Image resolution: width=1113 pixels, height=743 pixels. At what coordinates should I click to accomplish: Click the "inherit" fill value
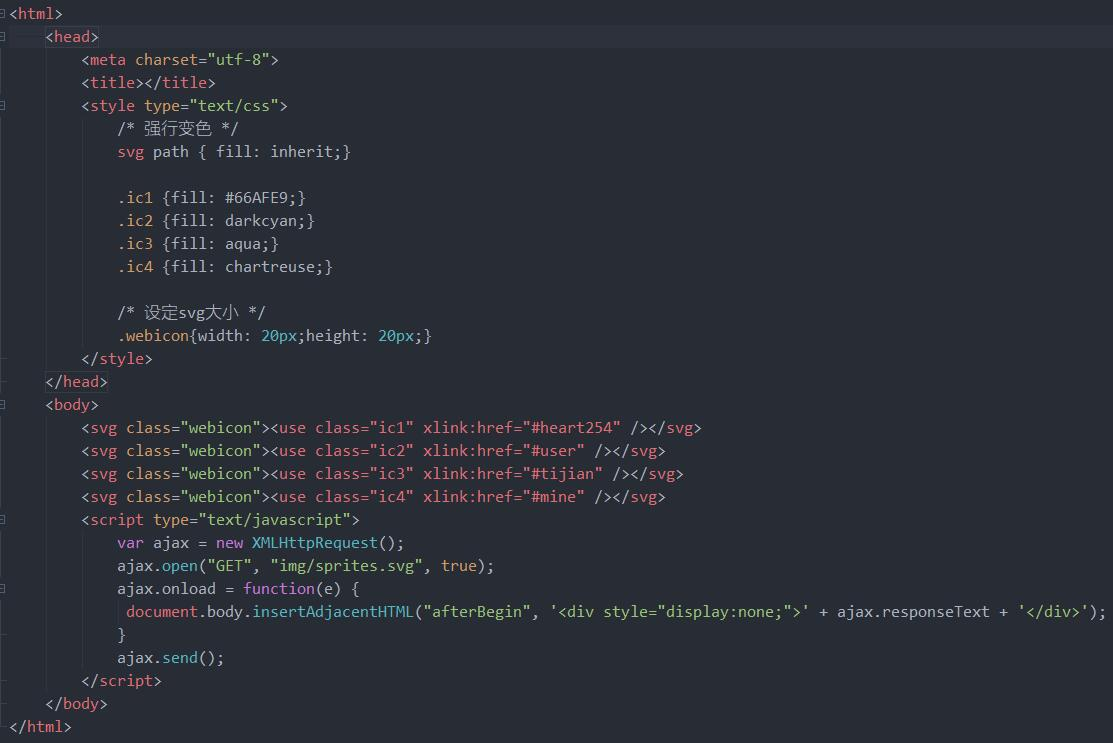302,152
